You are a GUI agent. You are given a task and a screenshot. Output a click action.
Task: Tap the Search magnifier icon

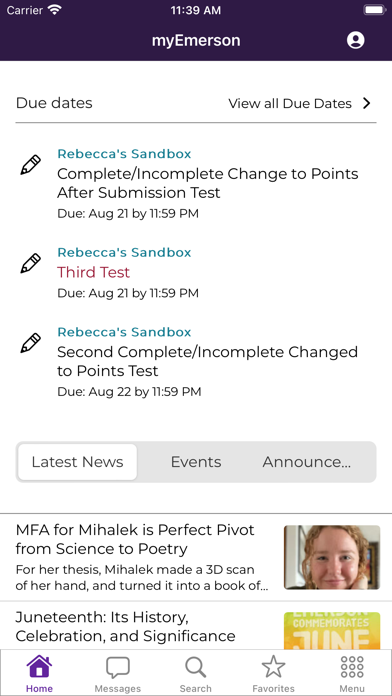195,667
